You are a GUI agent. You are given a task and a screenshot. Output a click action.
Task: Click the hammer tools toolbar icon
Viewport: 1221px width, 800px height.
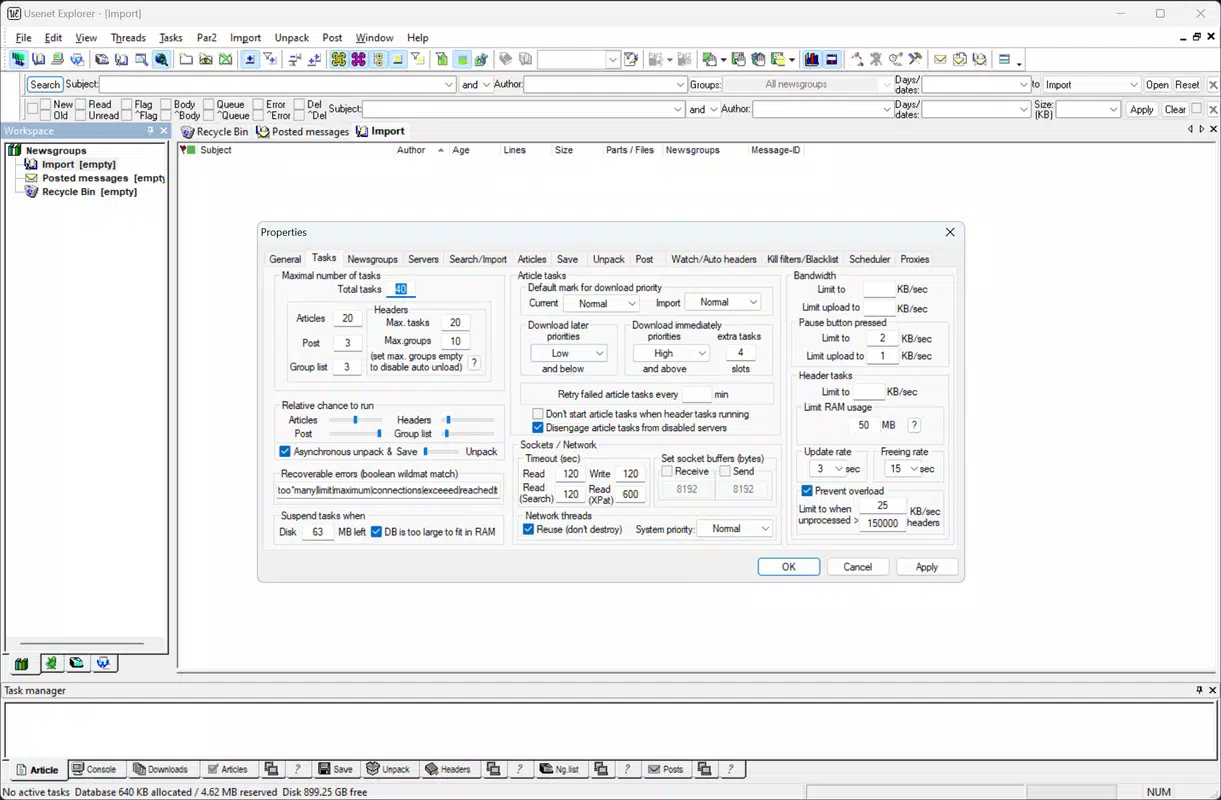coord(915,60)
